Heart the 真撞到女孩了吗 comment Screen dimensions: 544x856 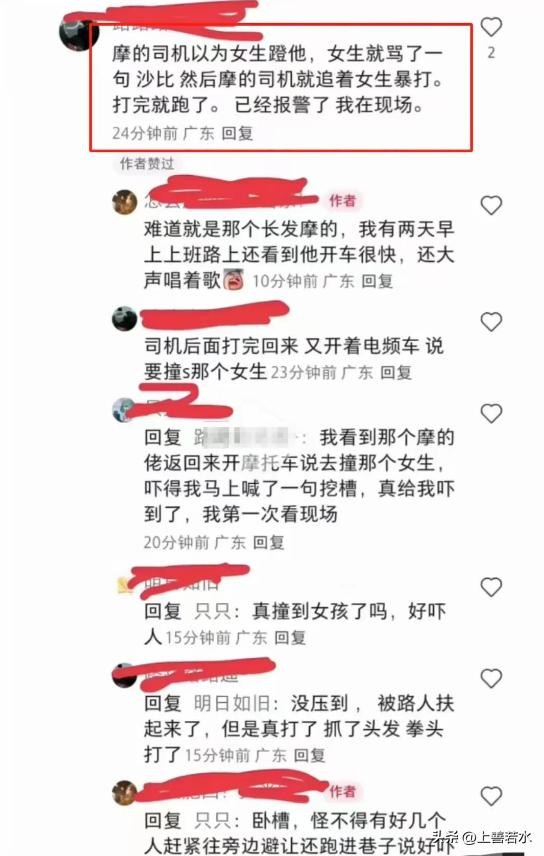click(x=490, y=587)
